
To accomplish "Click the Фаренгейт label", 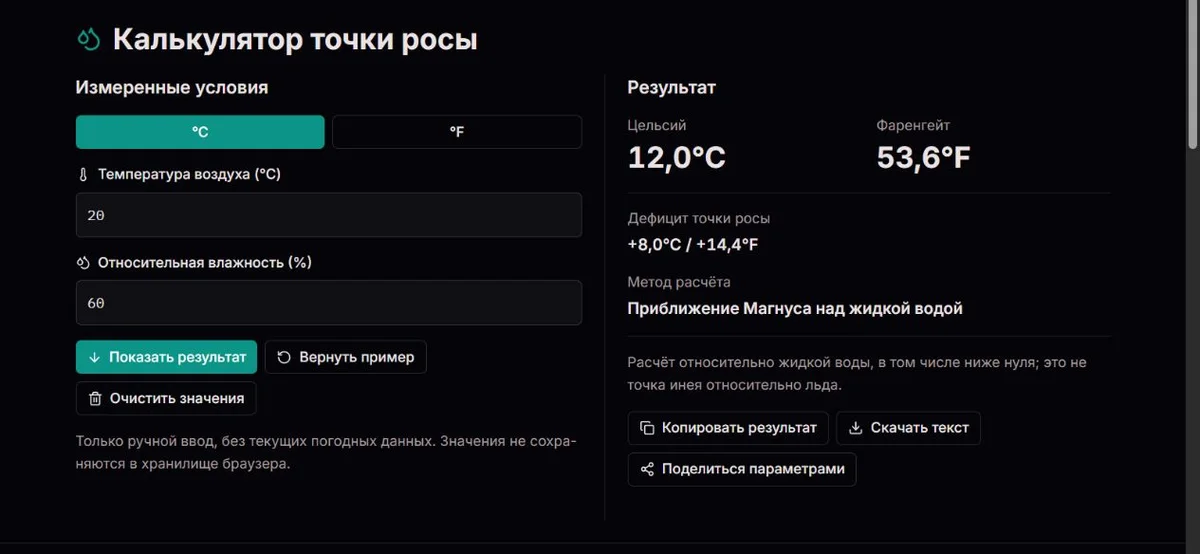I will click(x=913, y=126).
